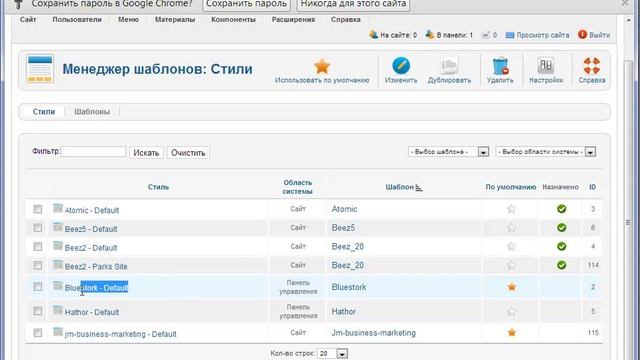Click the Очистить clear button
Image resolution: width=640 pixels, height=360 pixels.
pos(188,153)
